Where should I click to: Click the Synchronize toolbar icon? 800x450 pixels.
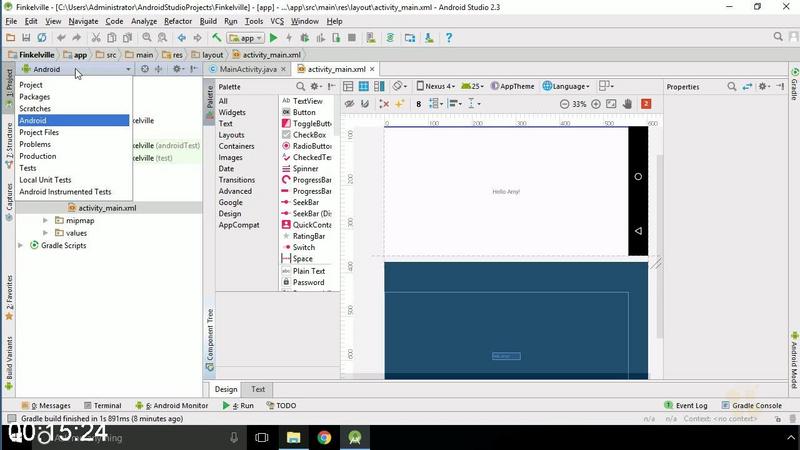click(42, 38)
